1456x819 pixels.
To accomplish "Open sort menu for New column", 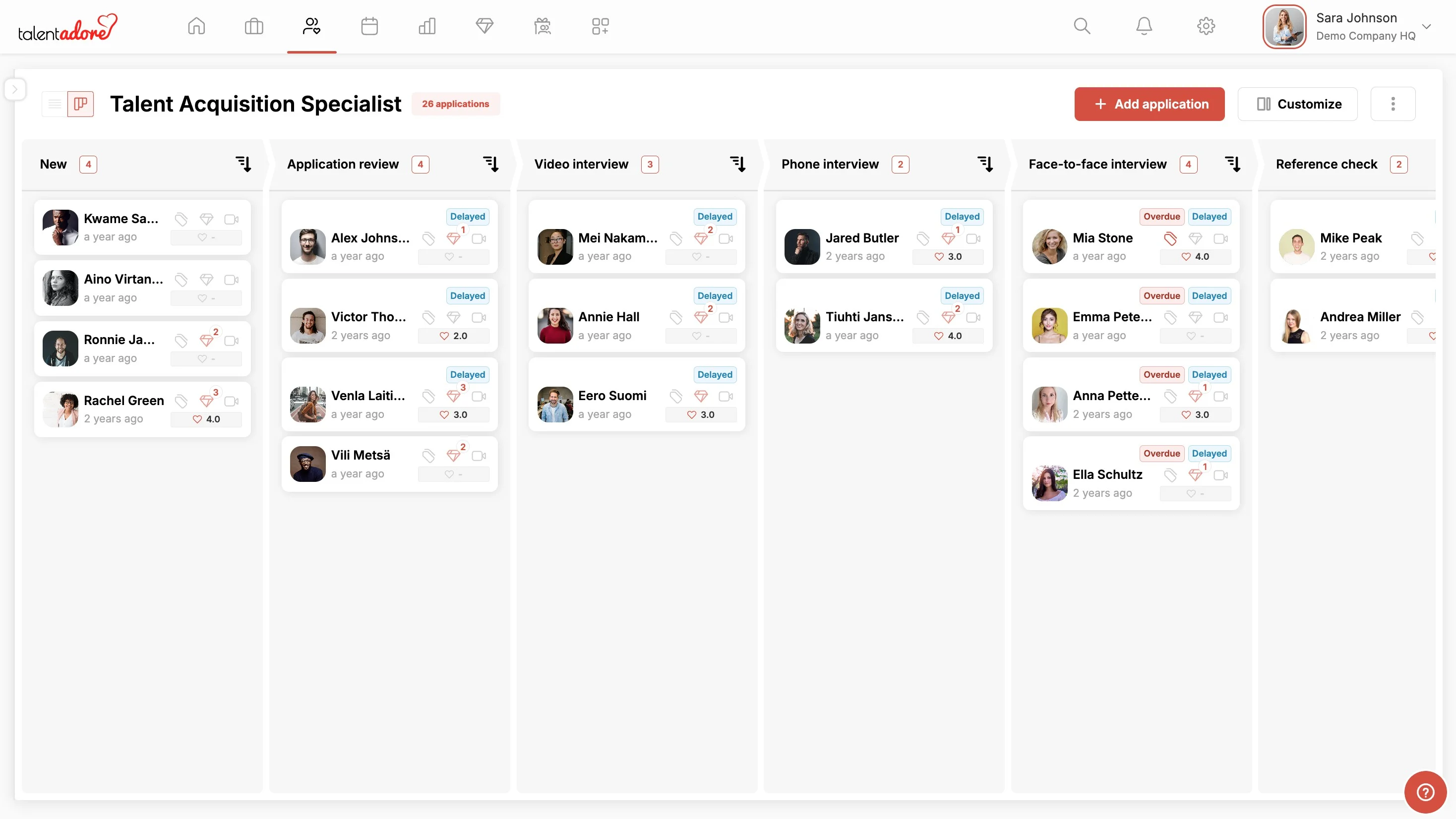I will 243,165.
